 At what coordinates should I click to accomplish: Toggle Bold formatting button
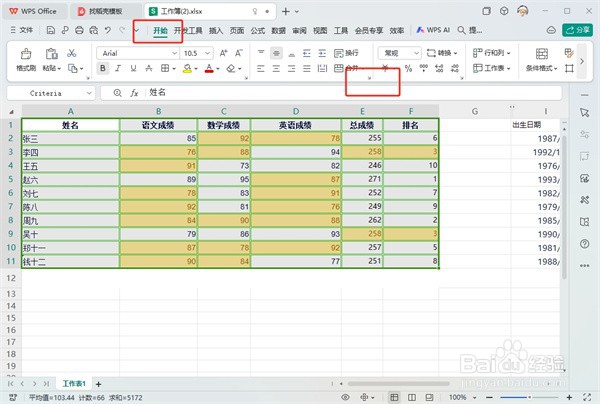tap(103, 68)
